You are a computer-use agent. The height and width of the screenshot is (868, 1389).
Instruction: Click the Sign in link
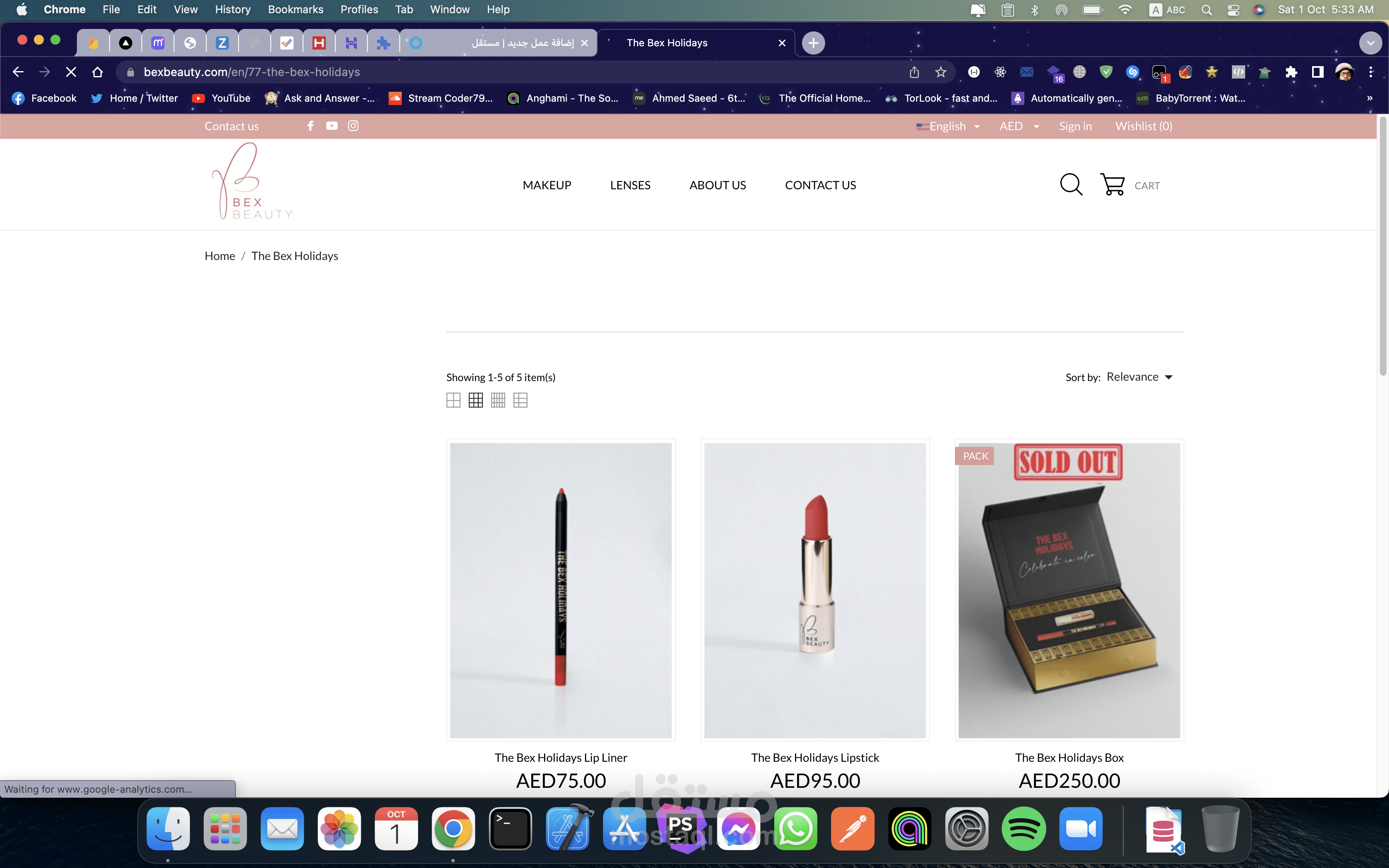pyautogui.click(x=1075, y=126)
